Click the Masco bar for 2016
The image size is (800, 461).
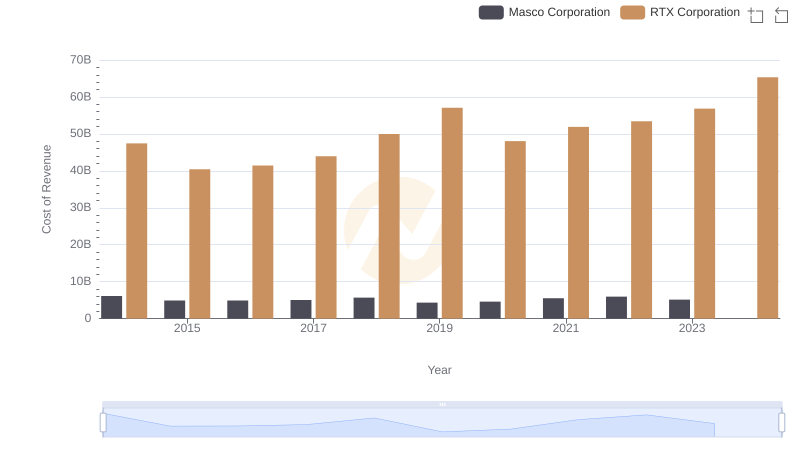coord(238,310)
